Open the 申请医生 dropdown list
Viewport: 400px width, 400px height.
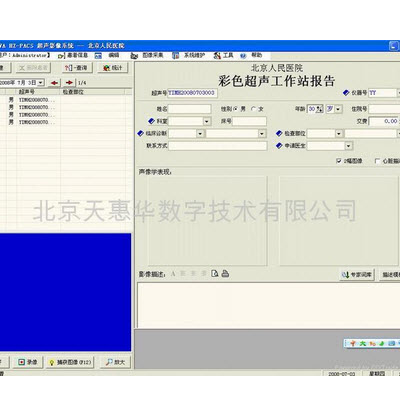348,146
